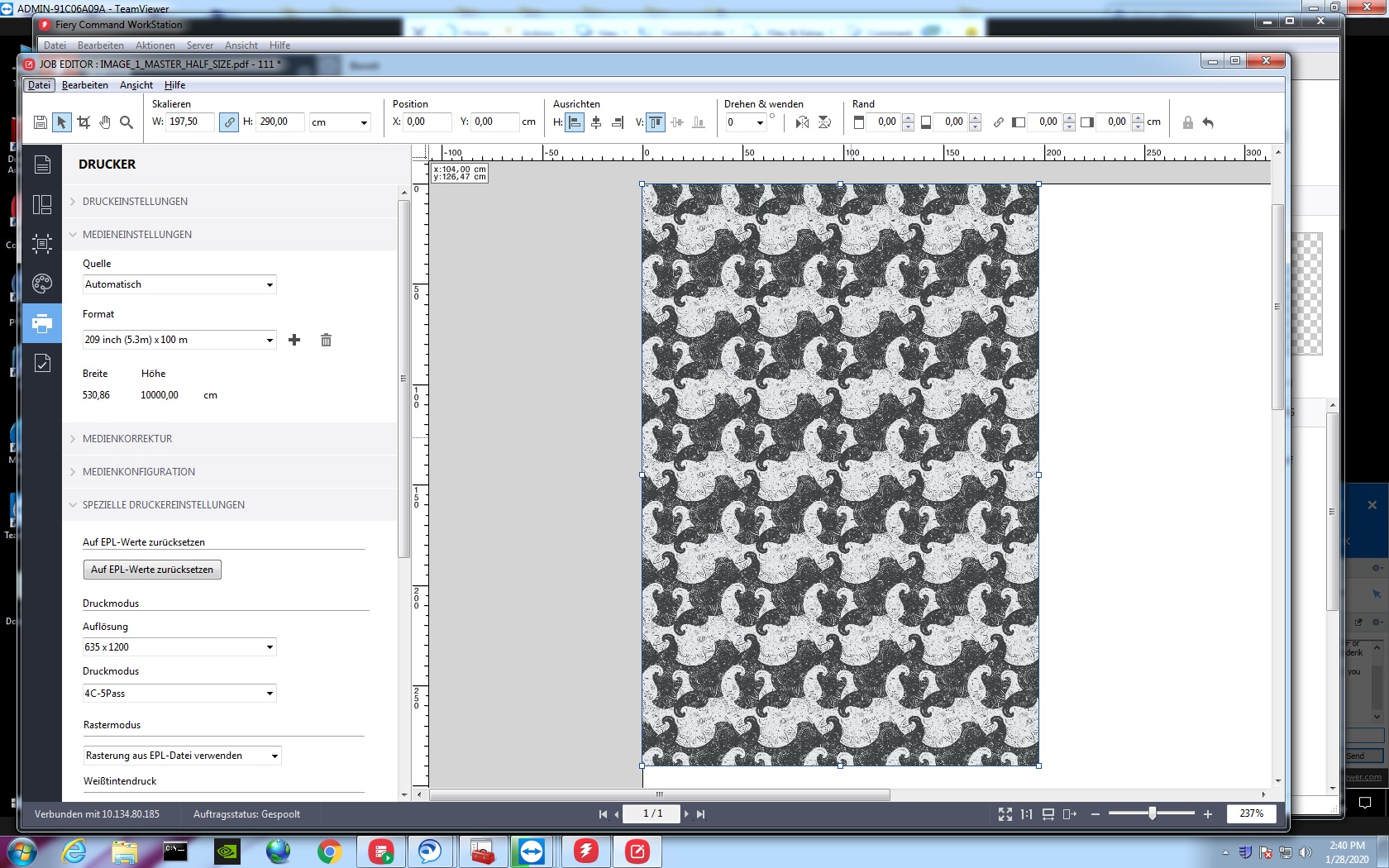Add a new custom media format
The width and height of the screenshot is (1389, 868).
point(294,340)
